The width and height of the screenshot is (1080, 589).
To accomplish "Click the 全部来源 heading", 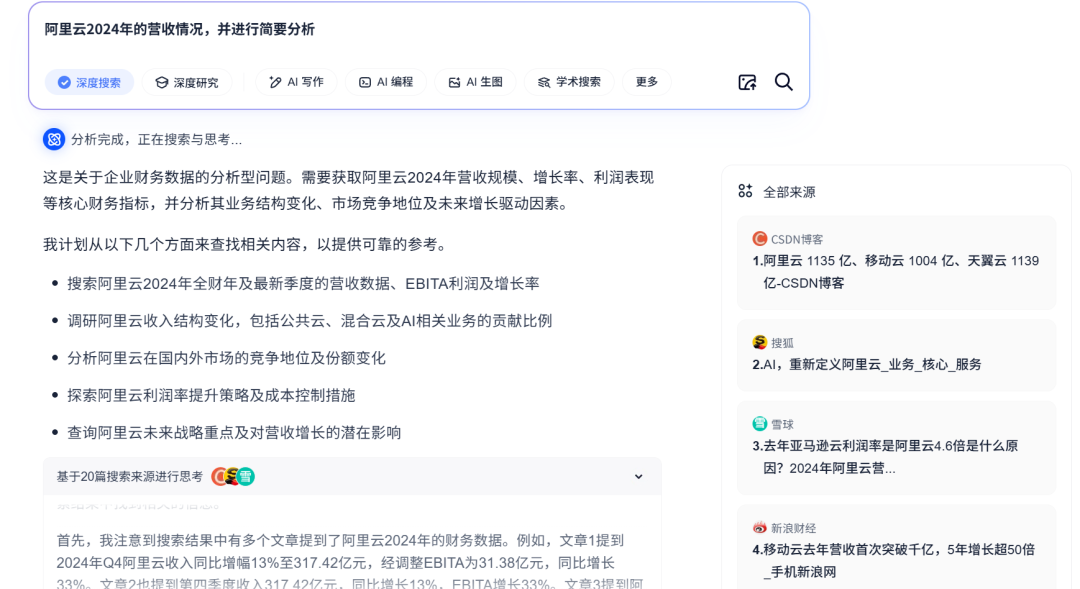I will point(789,192).
